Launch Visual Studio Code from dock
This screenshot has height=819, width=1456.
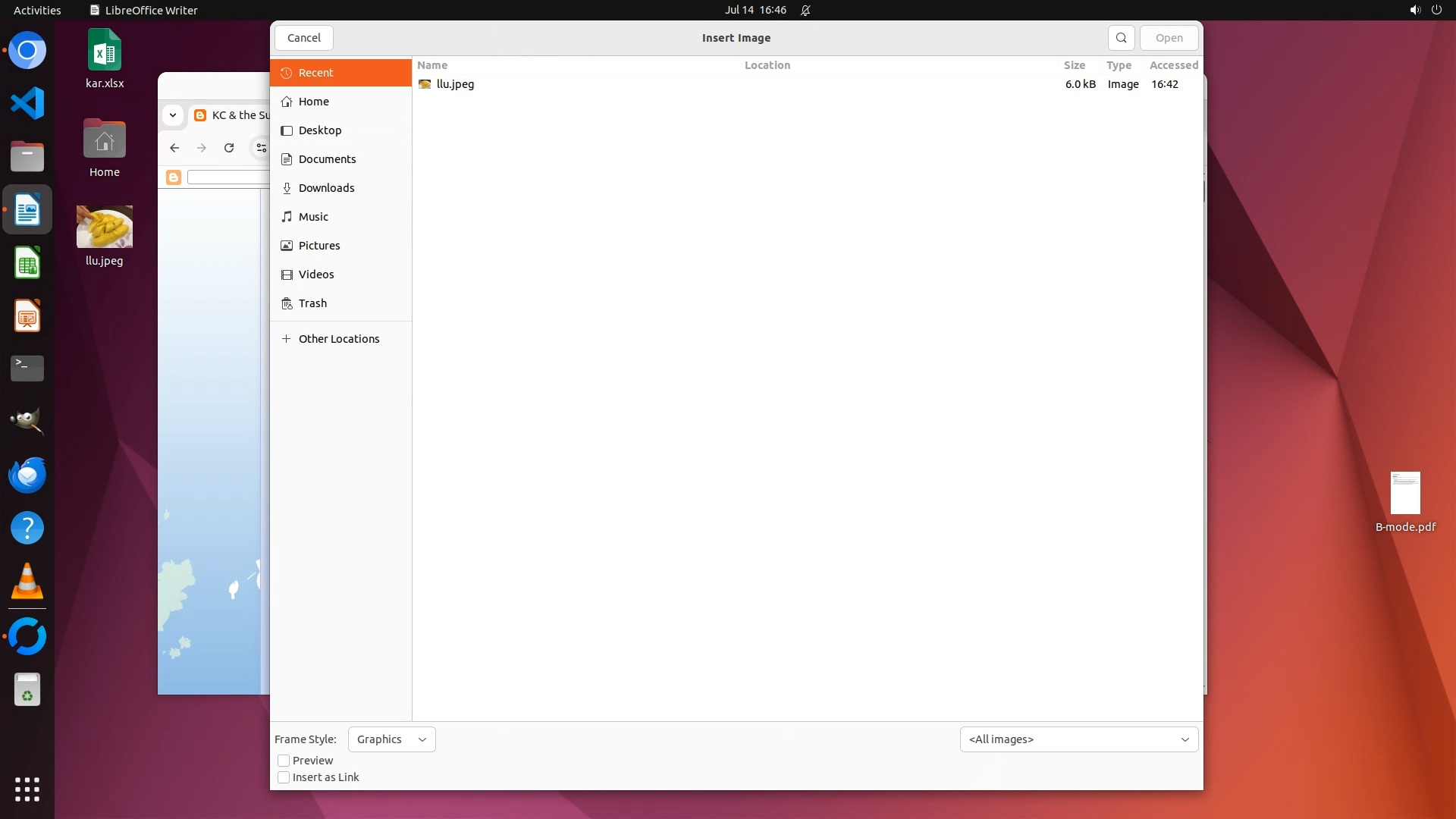point(27,103)
